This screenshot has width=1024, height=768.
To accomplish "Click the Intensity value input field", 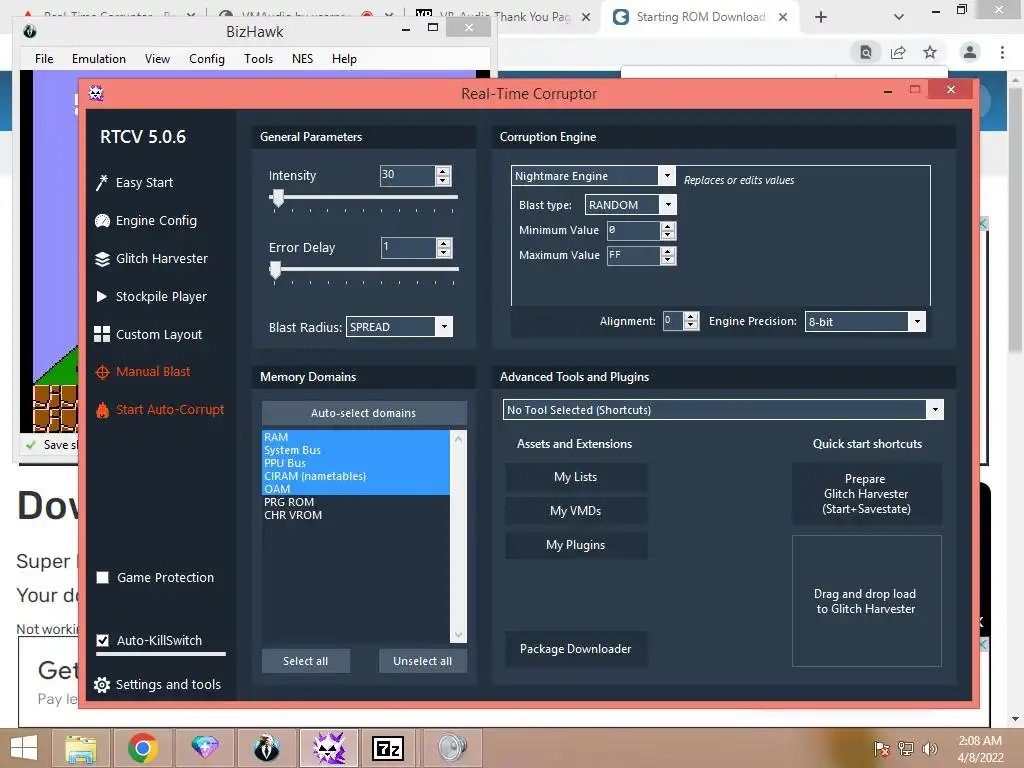I will click(x=407, y=175).
